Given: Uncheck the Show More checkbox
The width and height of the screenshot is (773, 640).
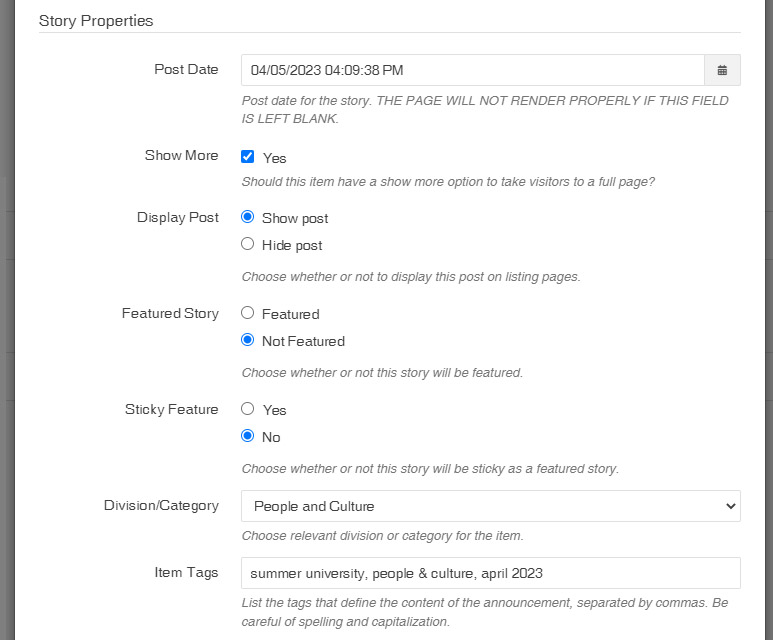Looking at the screenshot, I should pos(247,157).
